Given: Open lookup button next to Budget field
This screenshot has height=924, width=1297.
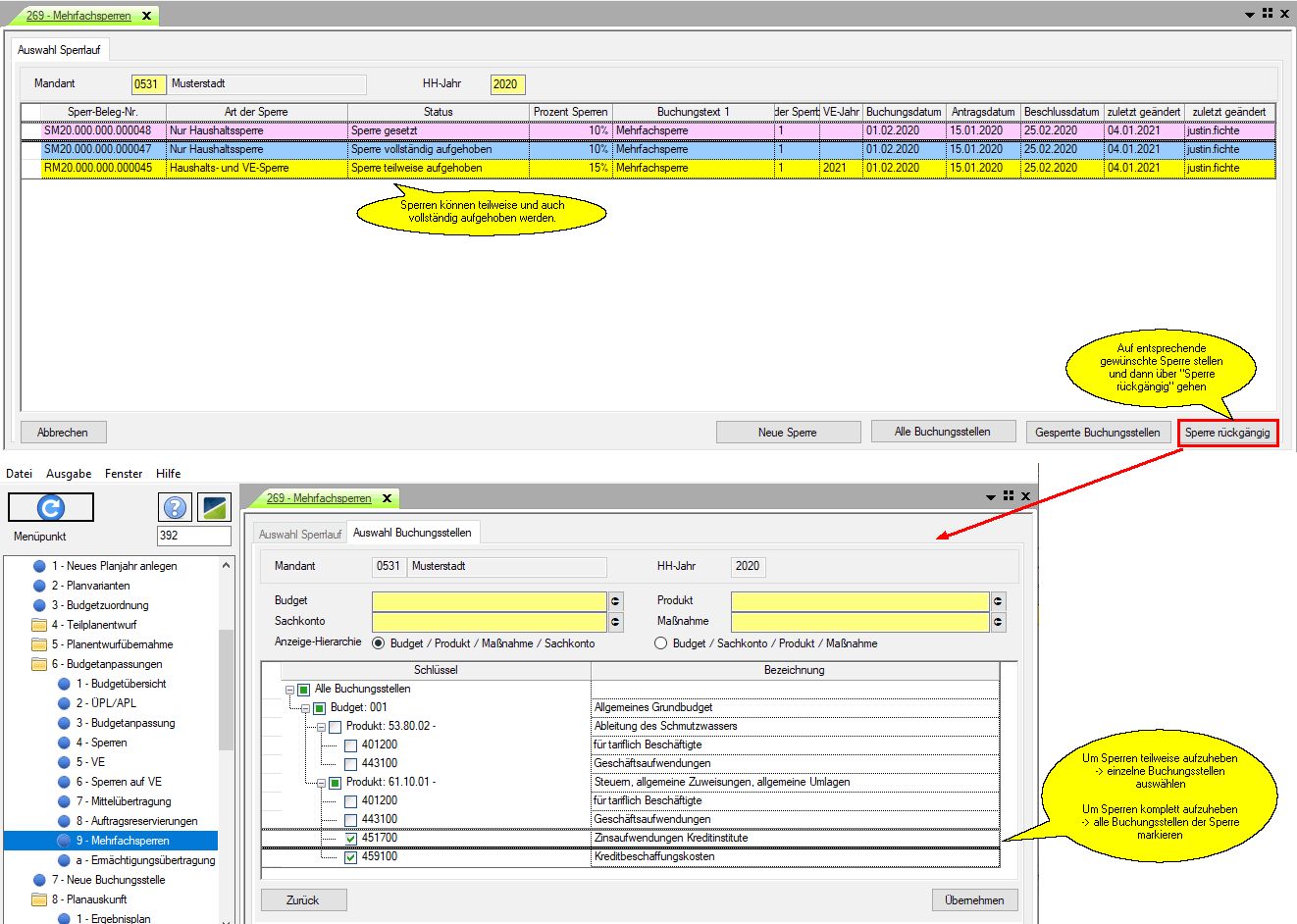Looking at the screenshot, I should click(x=616, y=601).
